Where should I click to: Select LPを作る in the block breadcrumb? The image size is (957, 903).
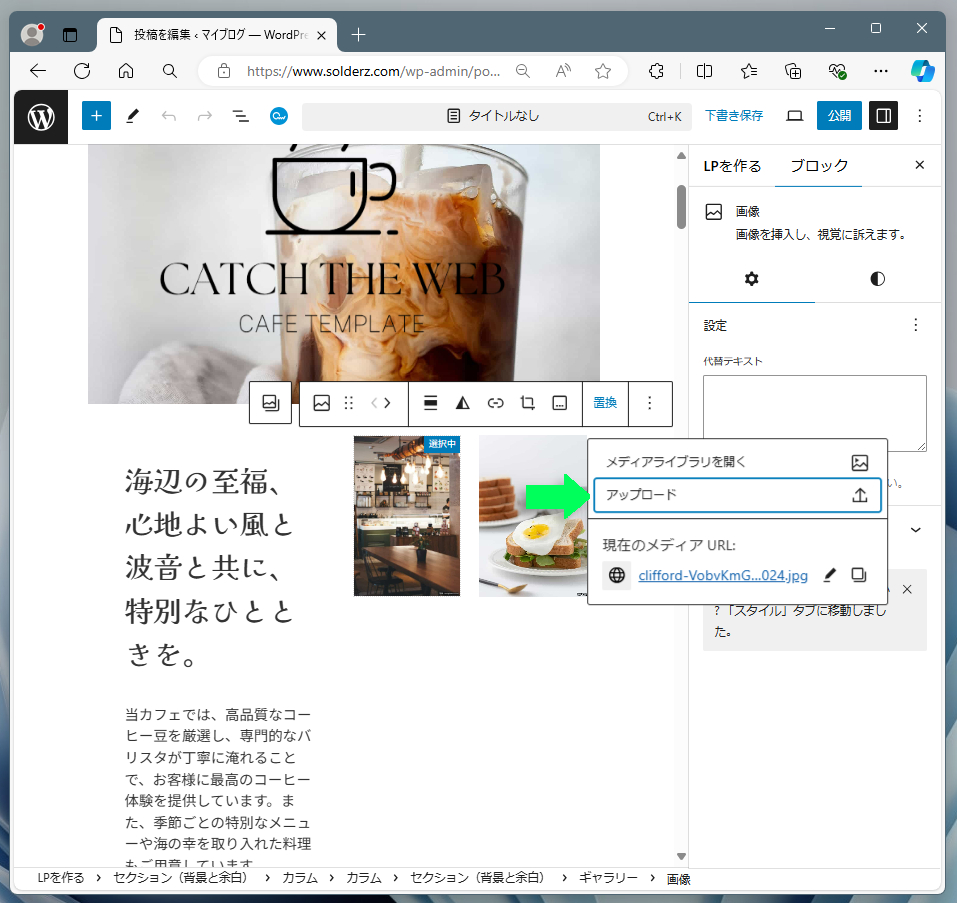tap(61, 878)
